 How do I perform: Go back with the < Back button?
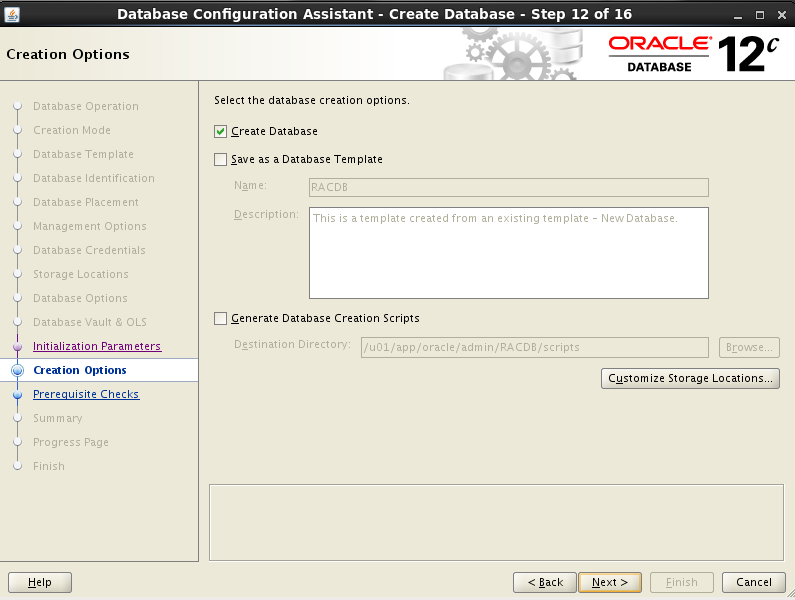(545, 582)
